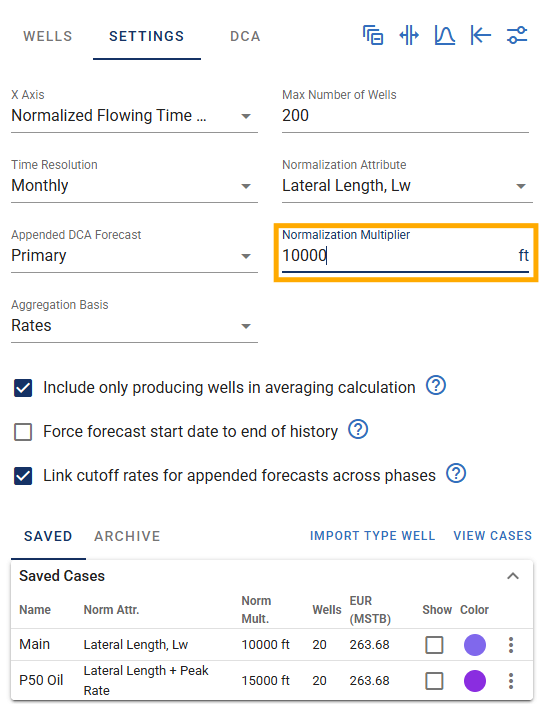Click the collapse-to-left arrow icon
Viewport: 546px width, 704px height.
coord(481,35)
